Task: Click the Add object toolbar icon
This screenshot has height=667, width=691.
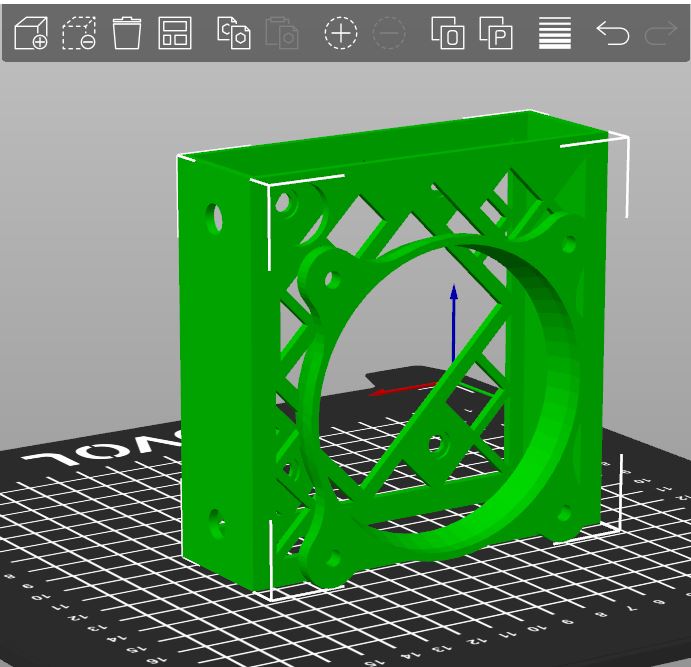Action: [30, 33]
